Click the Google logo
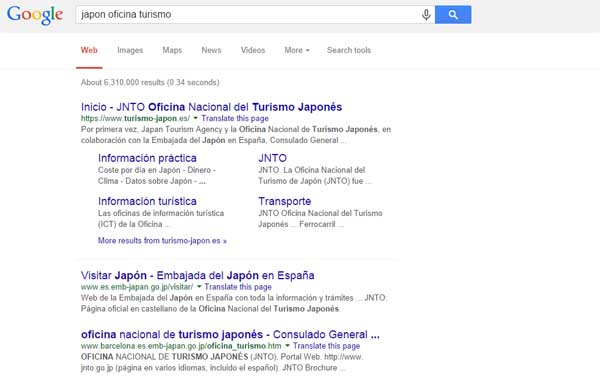 click(35, 15)
